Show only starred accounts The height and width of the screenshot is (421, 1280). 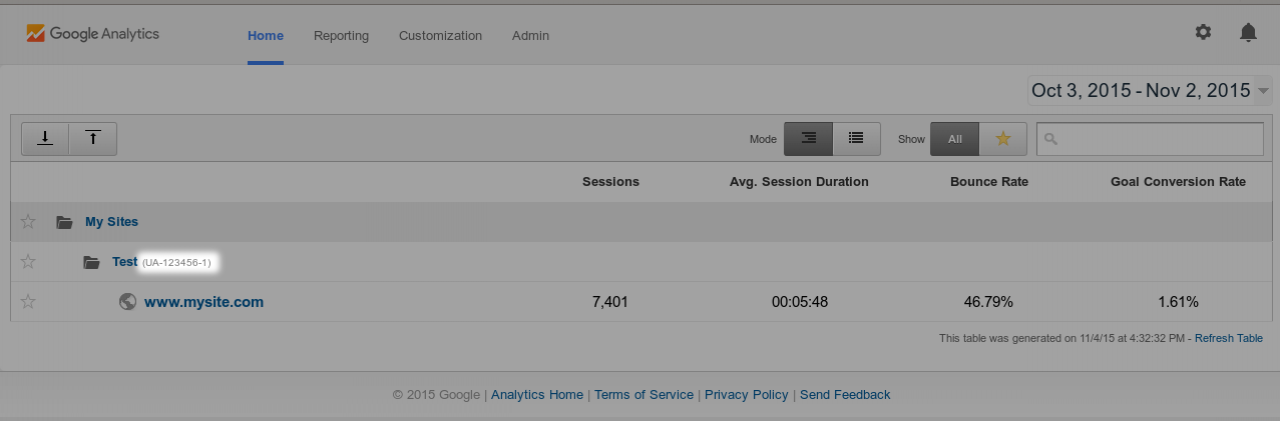(x=1003, y=139)
